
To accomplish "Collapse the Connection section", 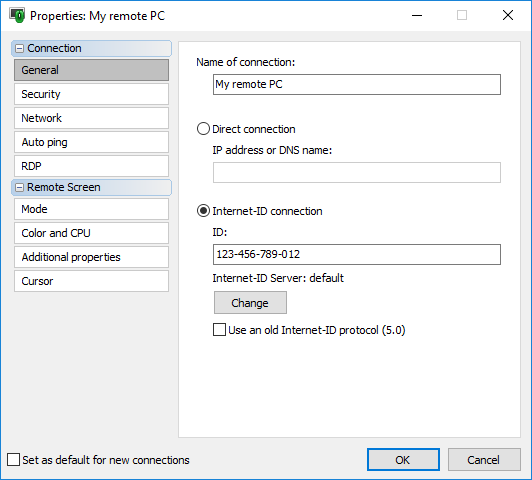I will point(20,49).
